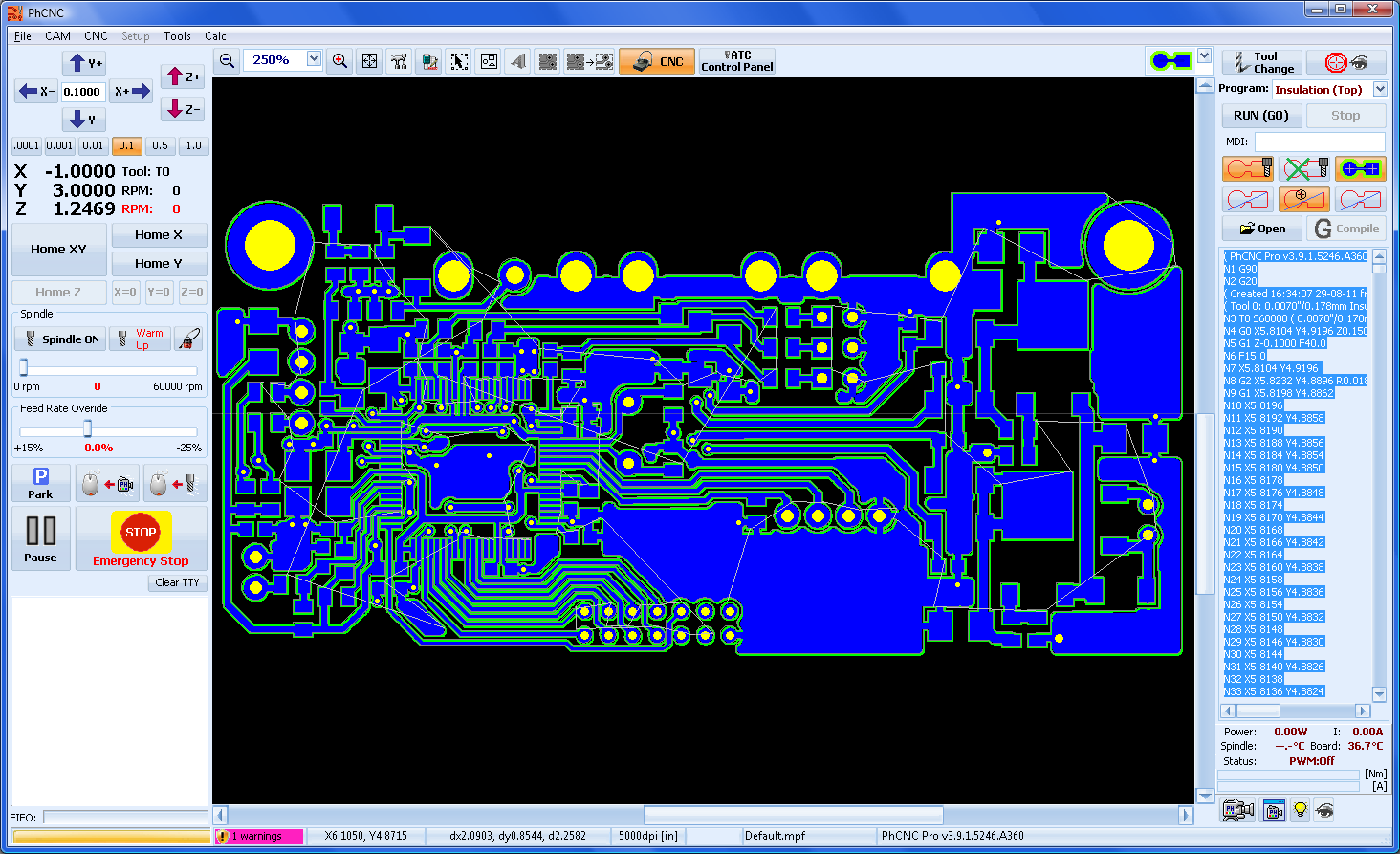Click the lightbulb icon at bottom right
1400x854 pixels.
pos(1300,810)
